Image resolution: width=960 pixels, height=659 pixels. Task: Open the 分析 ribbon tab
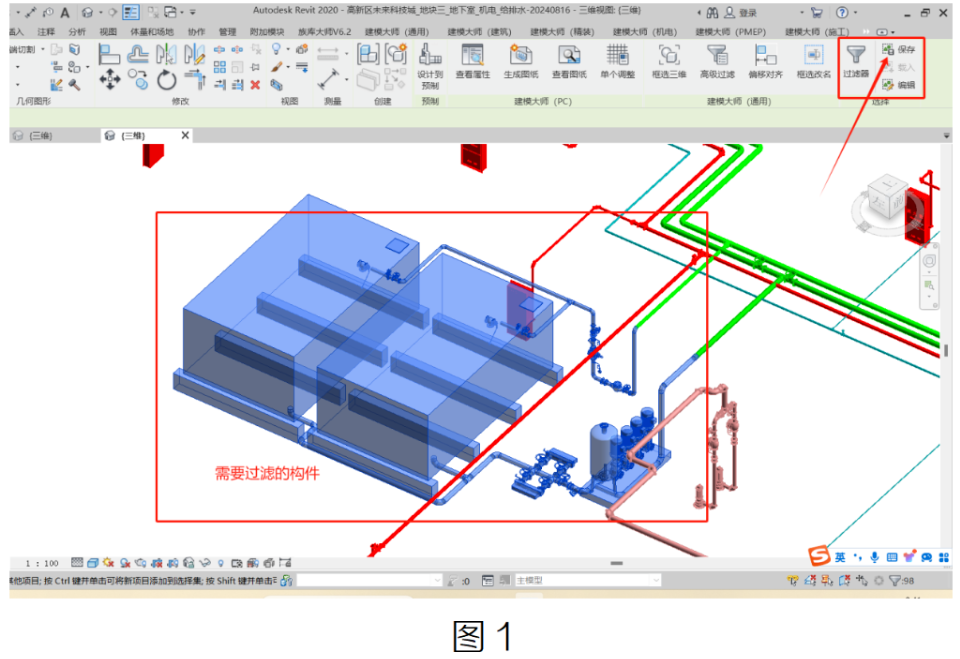click(77, 31)
